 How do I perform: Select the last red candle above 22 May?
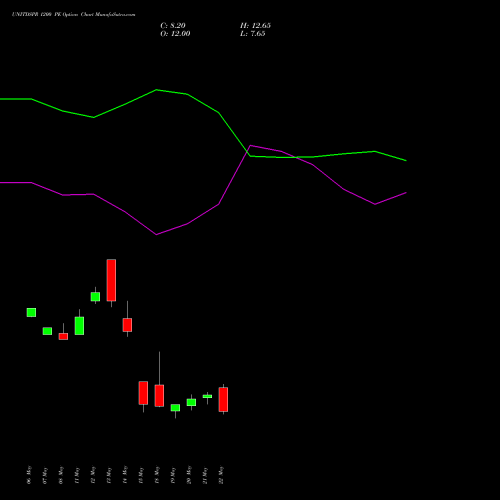223,399
